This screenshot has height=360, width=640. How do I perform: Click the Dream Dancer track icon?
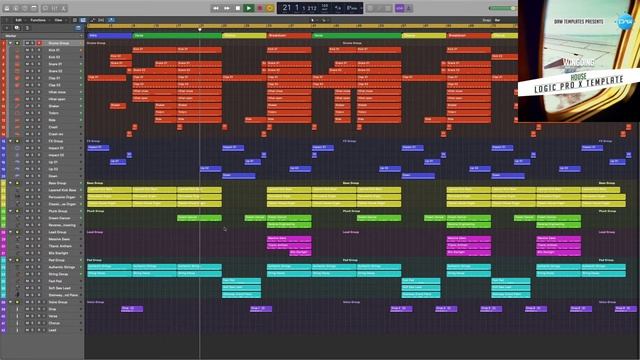[17, 218]
